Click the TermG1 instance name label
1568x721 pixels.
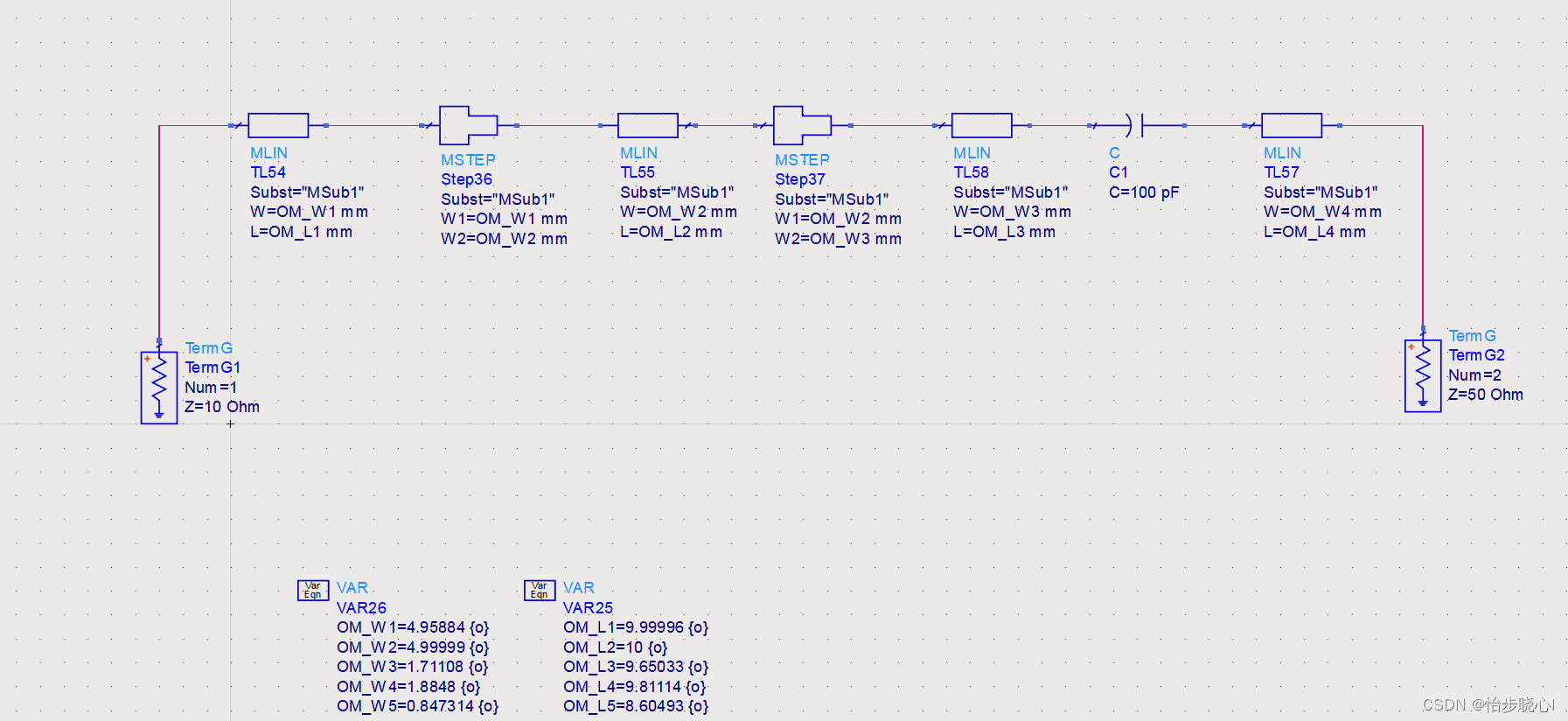213,367
